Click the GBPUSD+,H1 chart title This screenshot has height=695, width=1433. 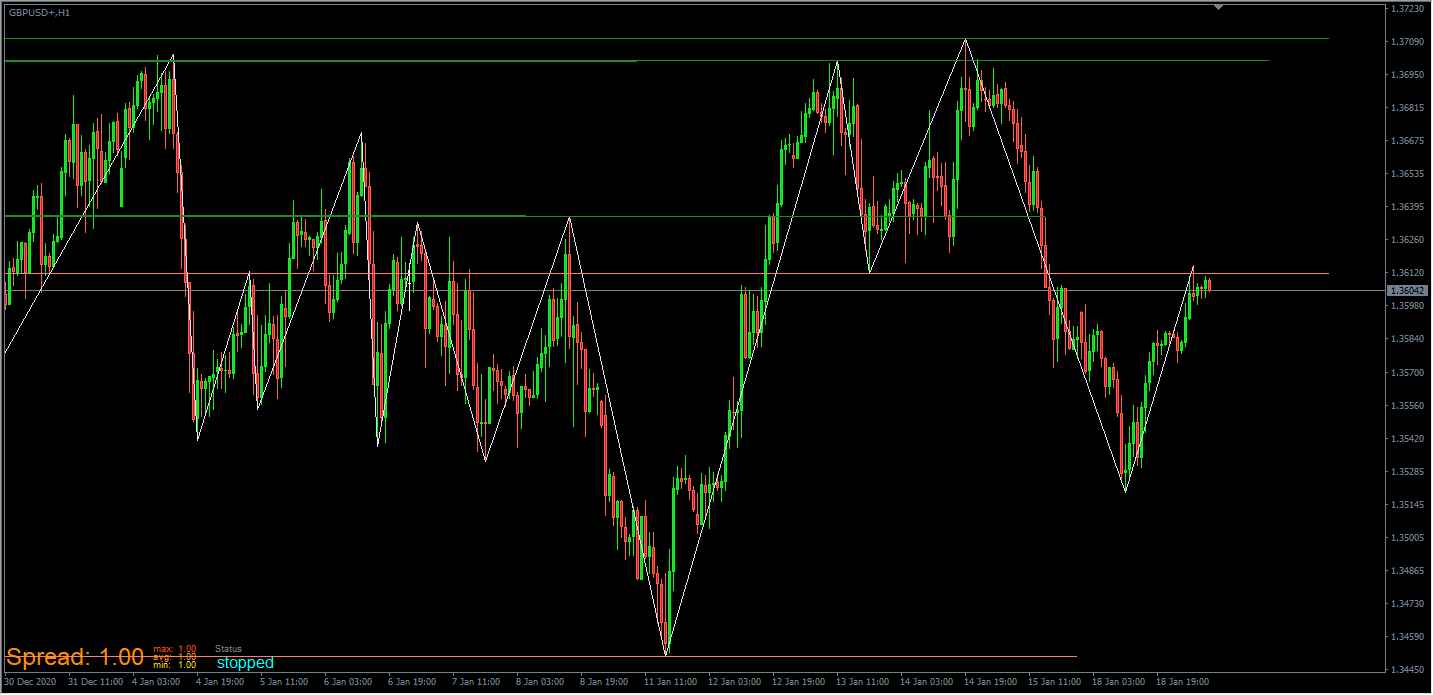click(x=40, y=12)
